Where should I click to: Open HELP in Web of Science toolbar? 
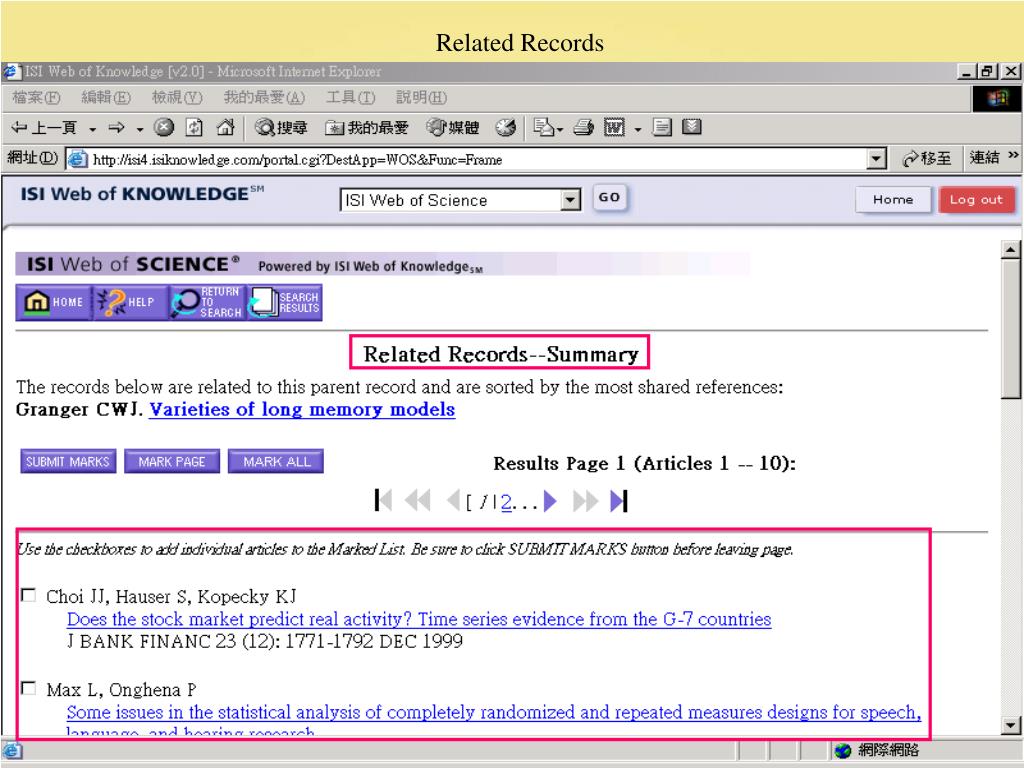pos(129,302)
